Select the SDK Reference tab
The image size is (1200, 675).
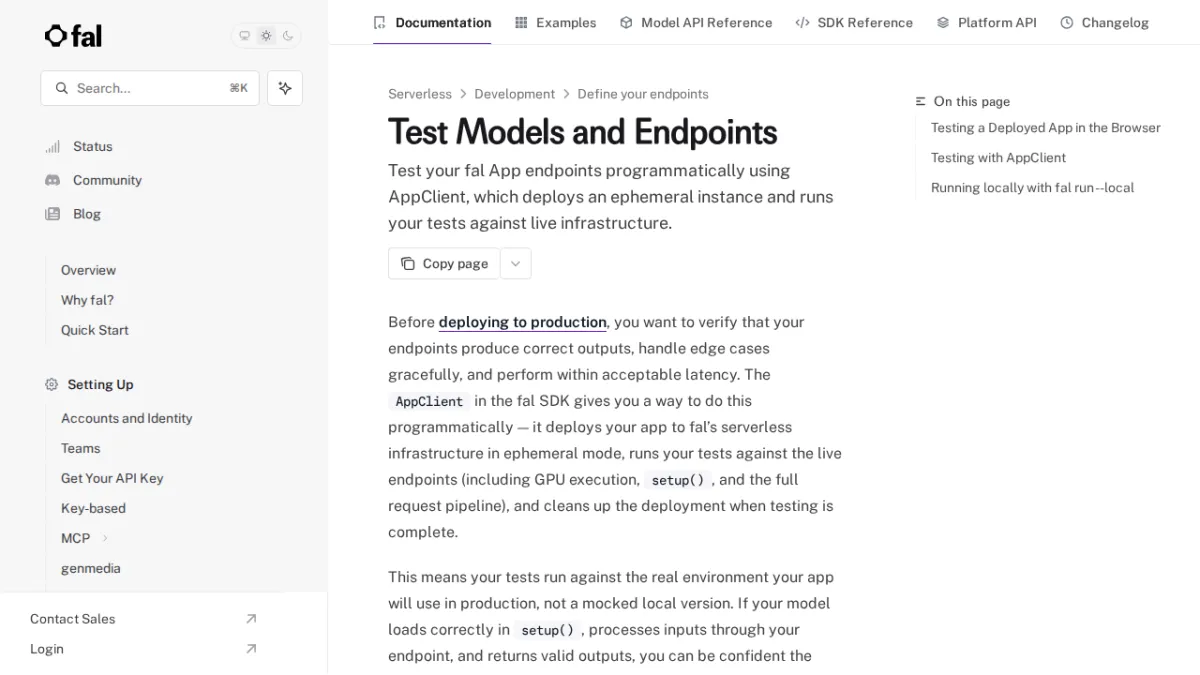click(x=854, y=22)
